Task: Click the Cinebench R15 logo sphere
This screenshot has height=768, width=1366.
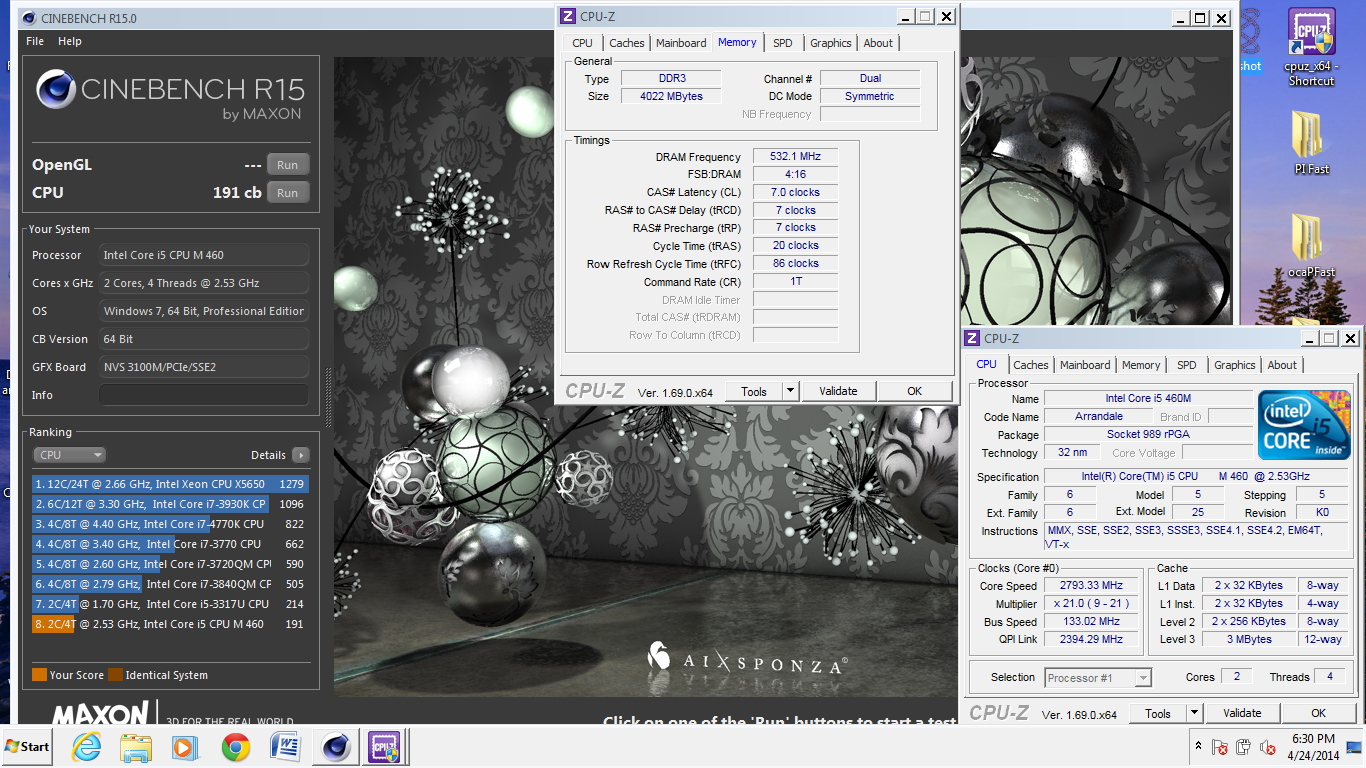Action: pos(56,90)
